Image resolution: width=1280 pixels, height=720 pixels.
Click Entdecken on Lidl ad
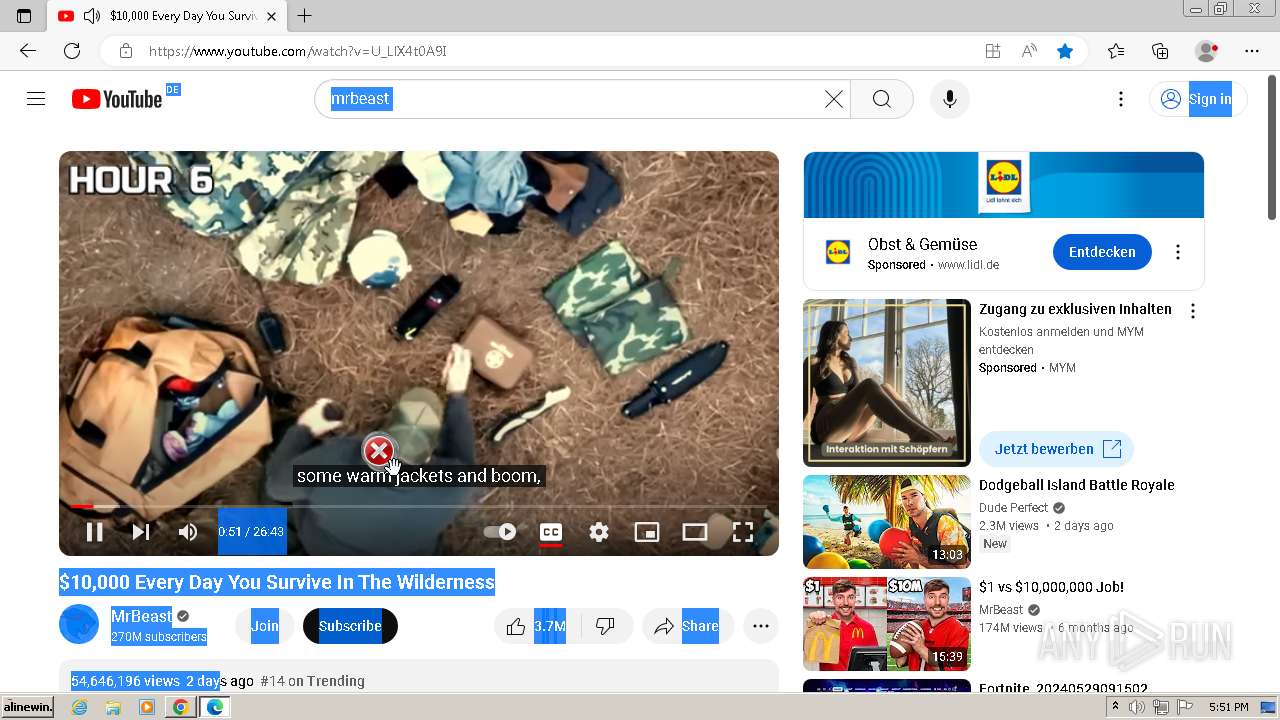coord(1102,252)
